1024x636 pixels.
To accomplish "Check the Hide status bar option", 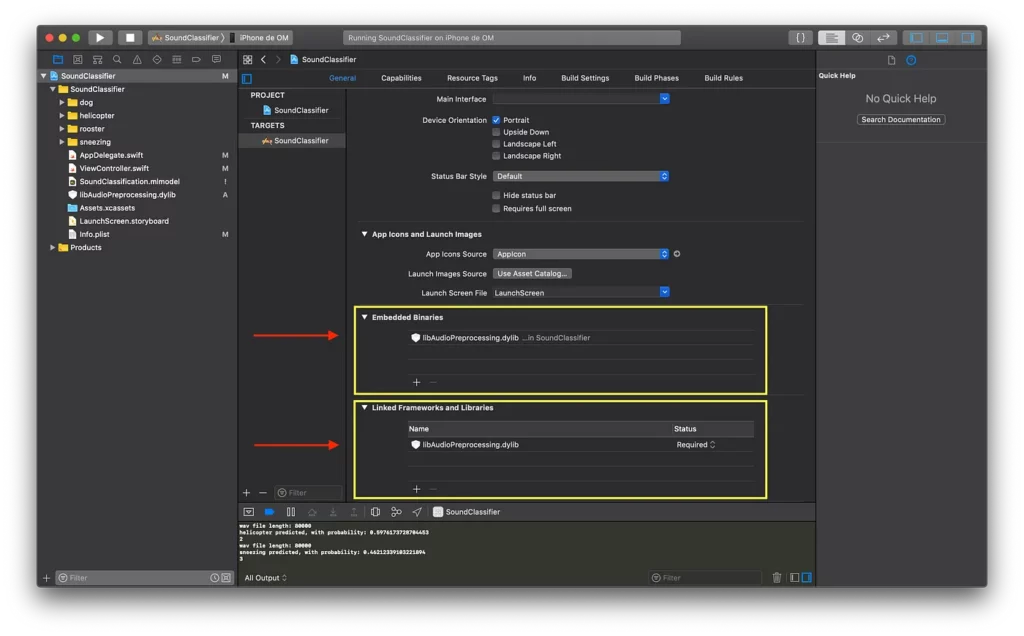I will (x=496, y=195).
